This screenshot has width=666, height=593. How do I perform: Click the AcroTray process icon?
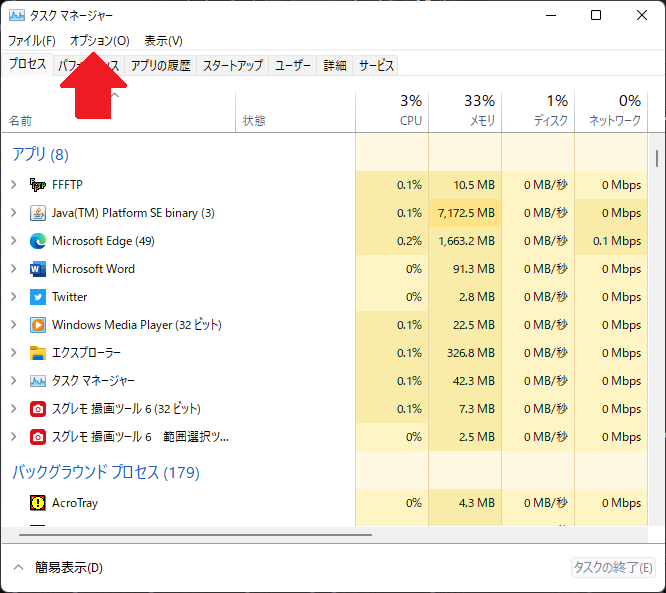click(38, 503)
